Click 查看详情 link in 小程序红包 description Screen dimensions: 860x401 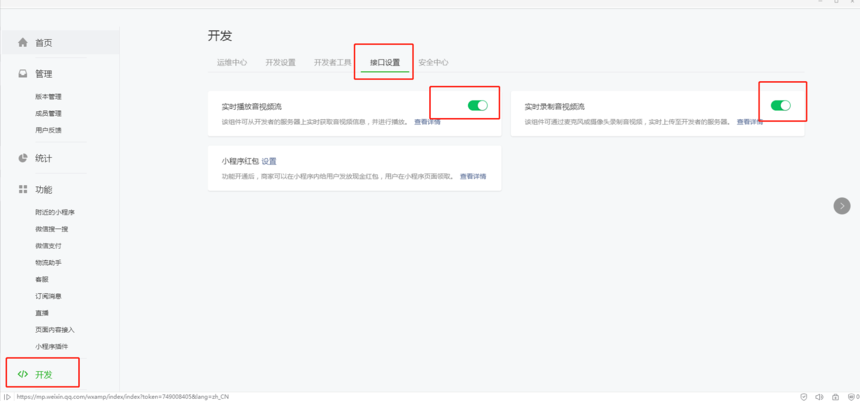[x=473, y=177]
